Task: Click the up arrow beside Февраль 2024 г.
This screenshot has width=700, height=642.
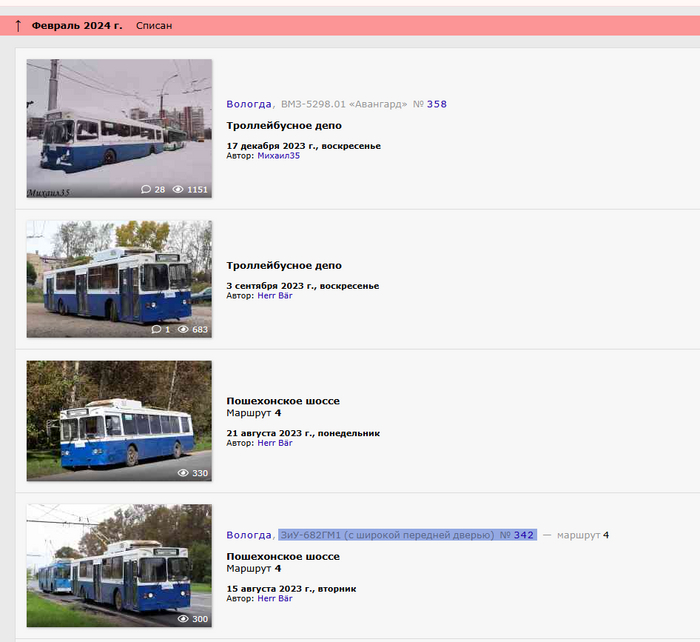Action: (x=18, y=26)
